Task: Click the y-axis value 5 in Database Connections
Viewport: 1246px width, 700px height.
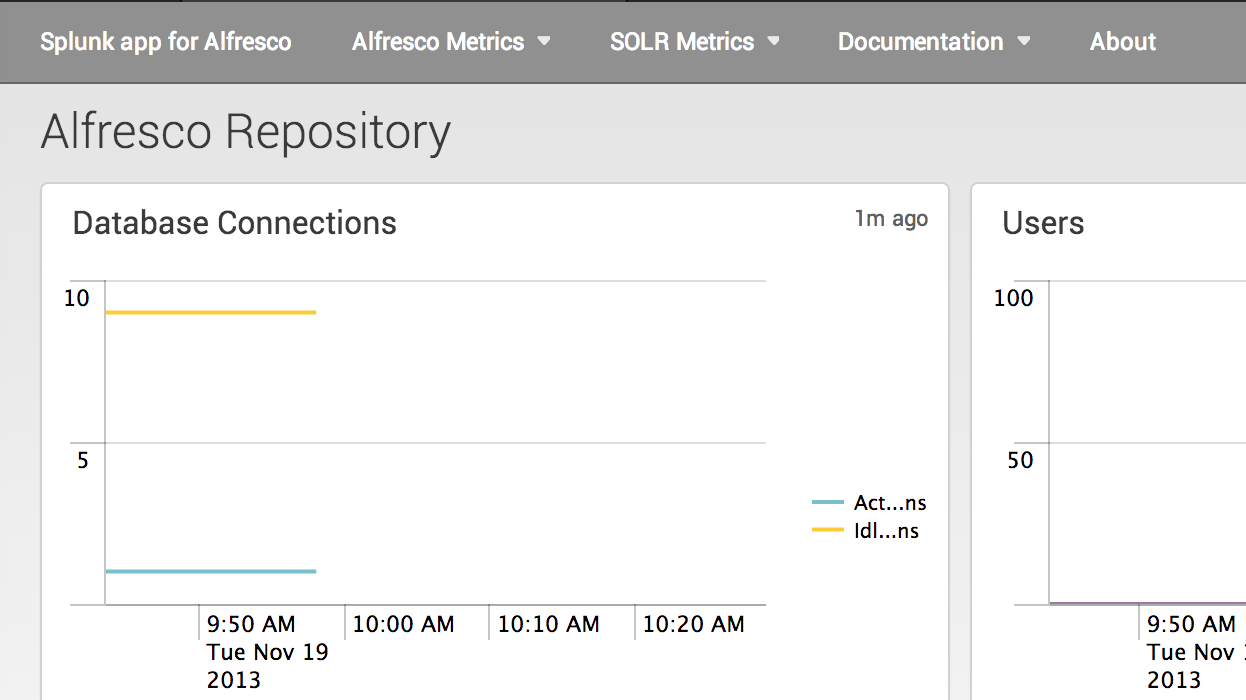Action: pos(83,461)
